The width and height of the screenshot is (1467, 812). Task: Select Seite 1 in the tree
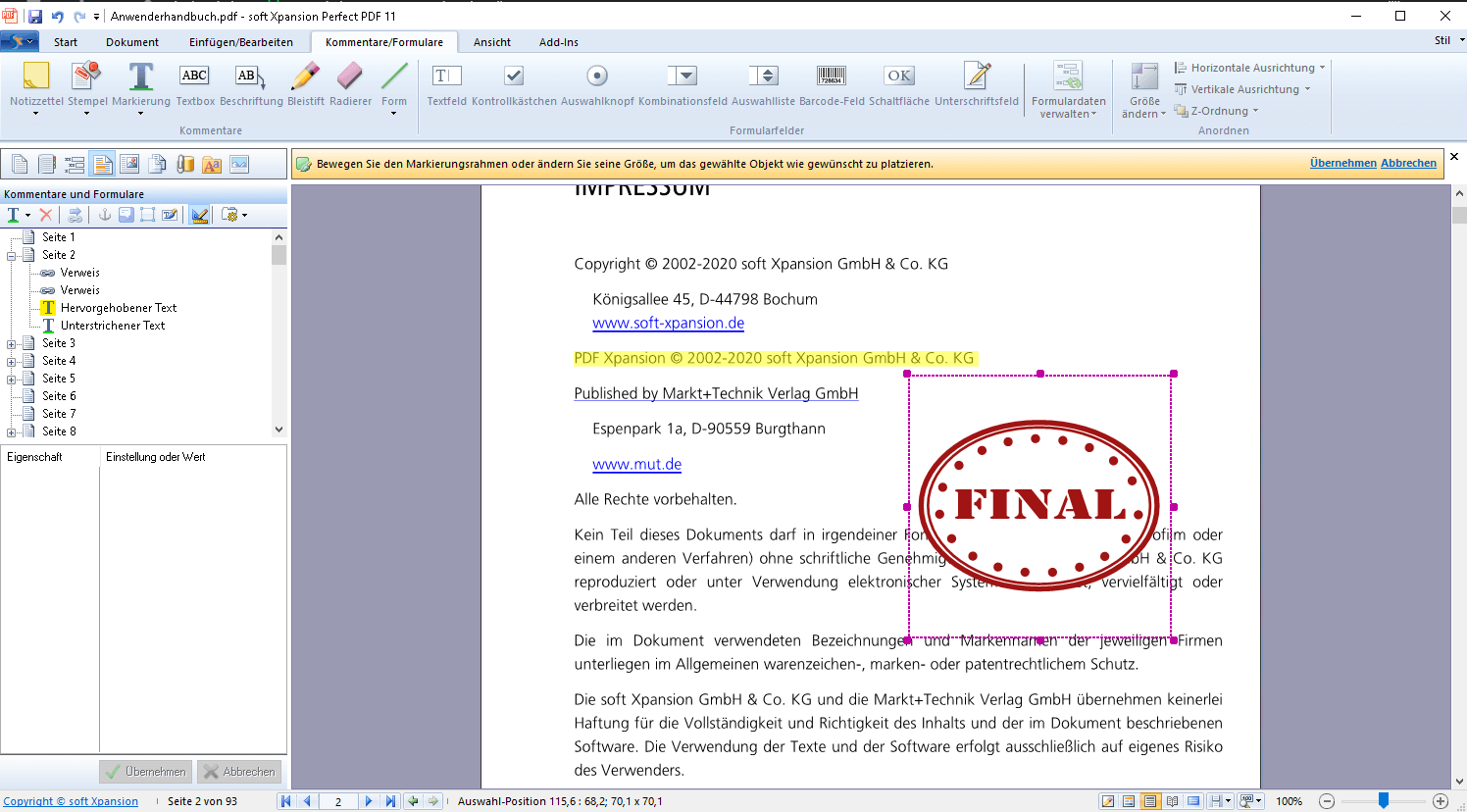[x=58, y=237]
